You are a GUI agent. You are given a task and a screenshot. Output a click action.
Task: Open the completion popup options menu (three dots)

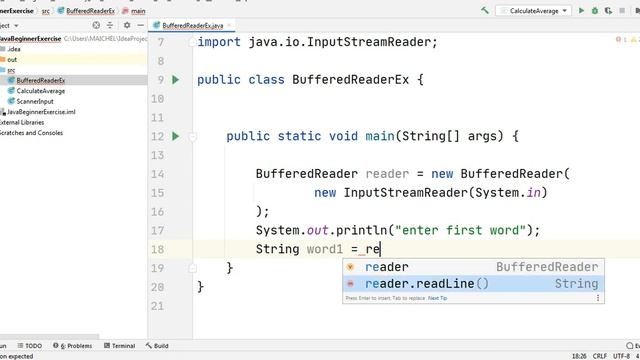pyautogui.click(x=598, y=298)
